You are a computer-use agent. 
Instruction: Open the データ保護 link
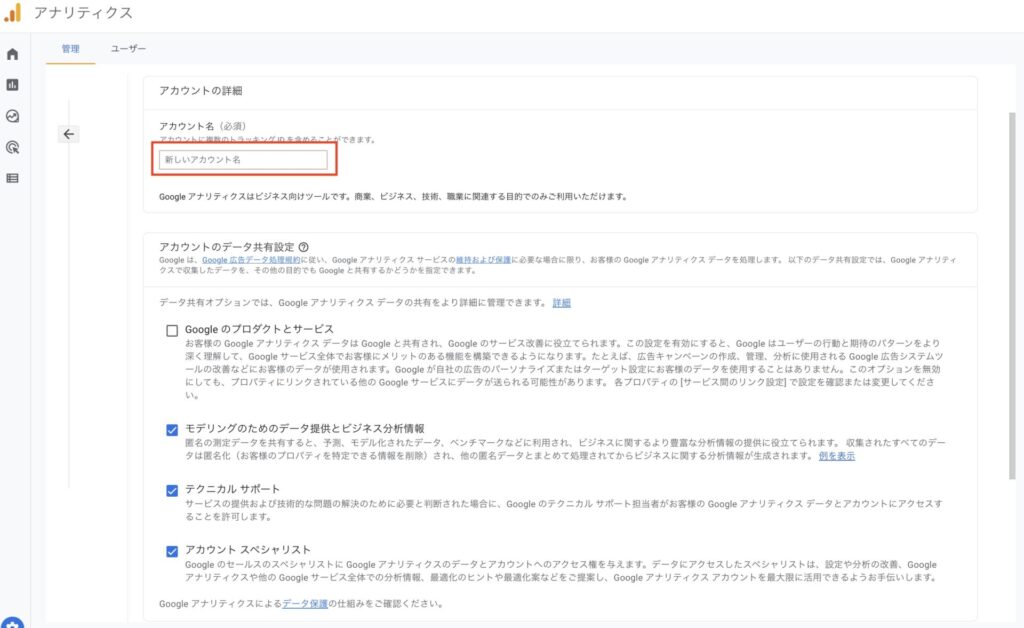tap(305, 604)
